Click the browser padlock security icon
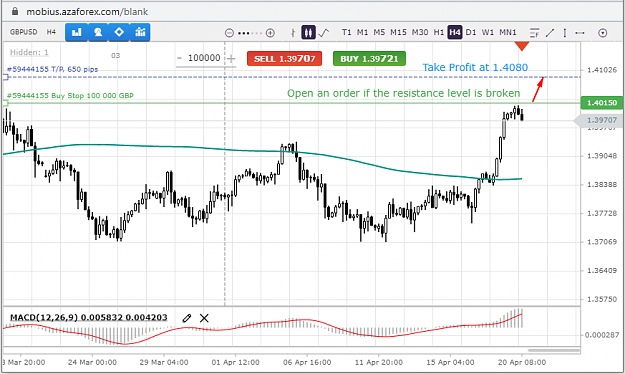Viewport: 625px width, 374px height. (15, 11)
